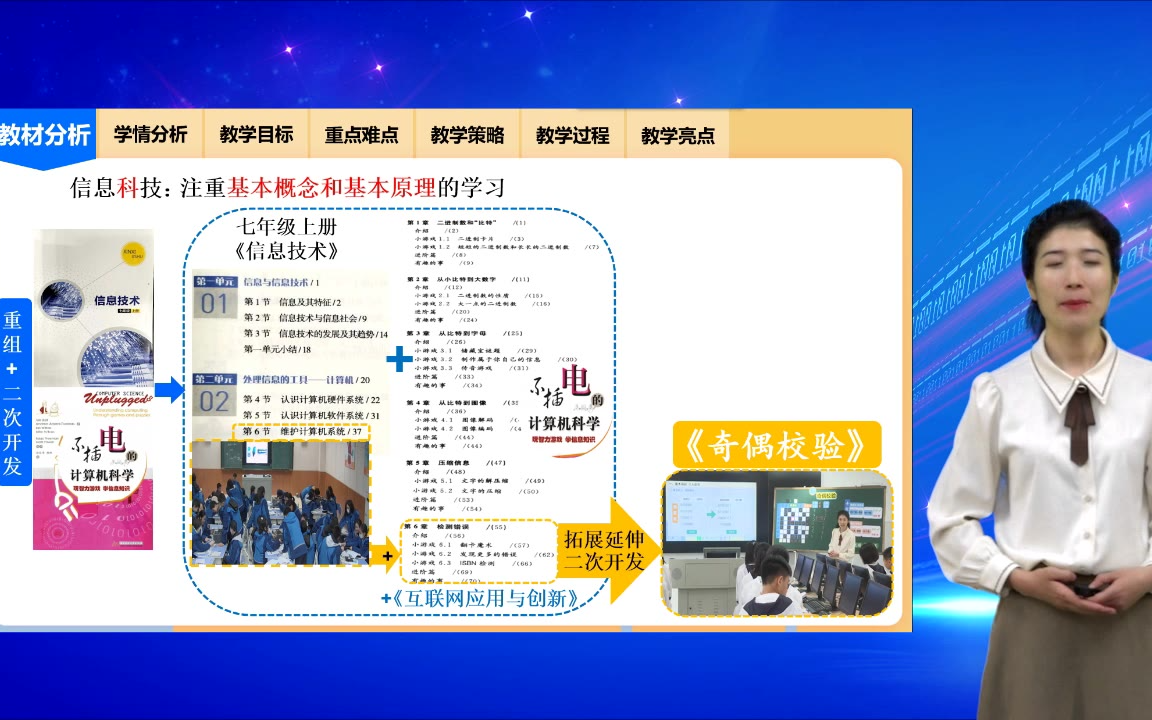Switch to the 教学亮点 tab
The width and height of the screenshot is (1152, 720).
678,135
